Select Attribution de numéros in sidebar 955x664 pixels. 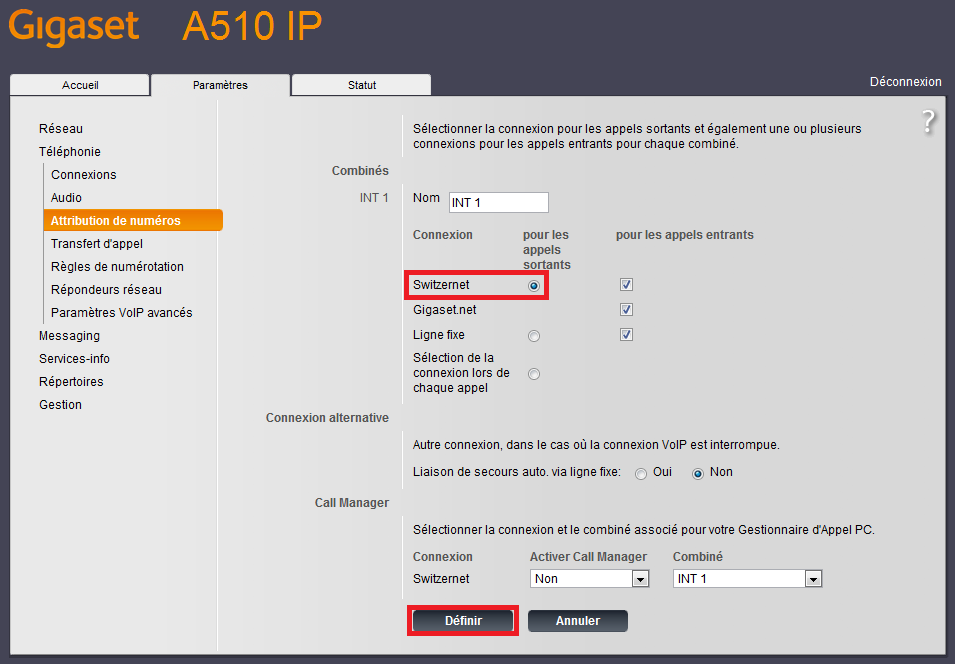pos(133,221)
